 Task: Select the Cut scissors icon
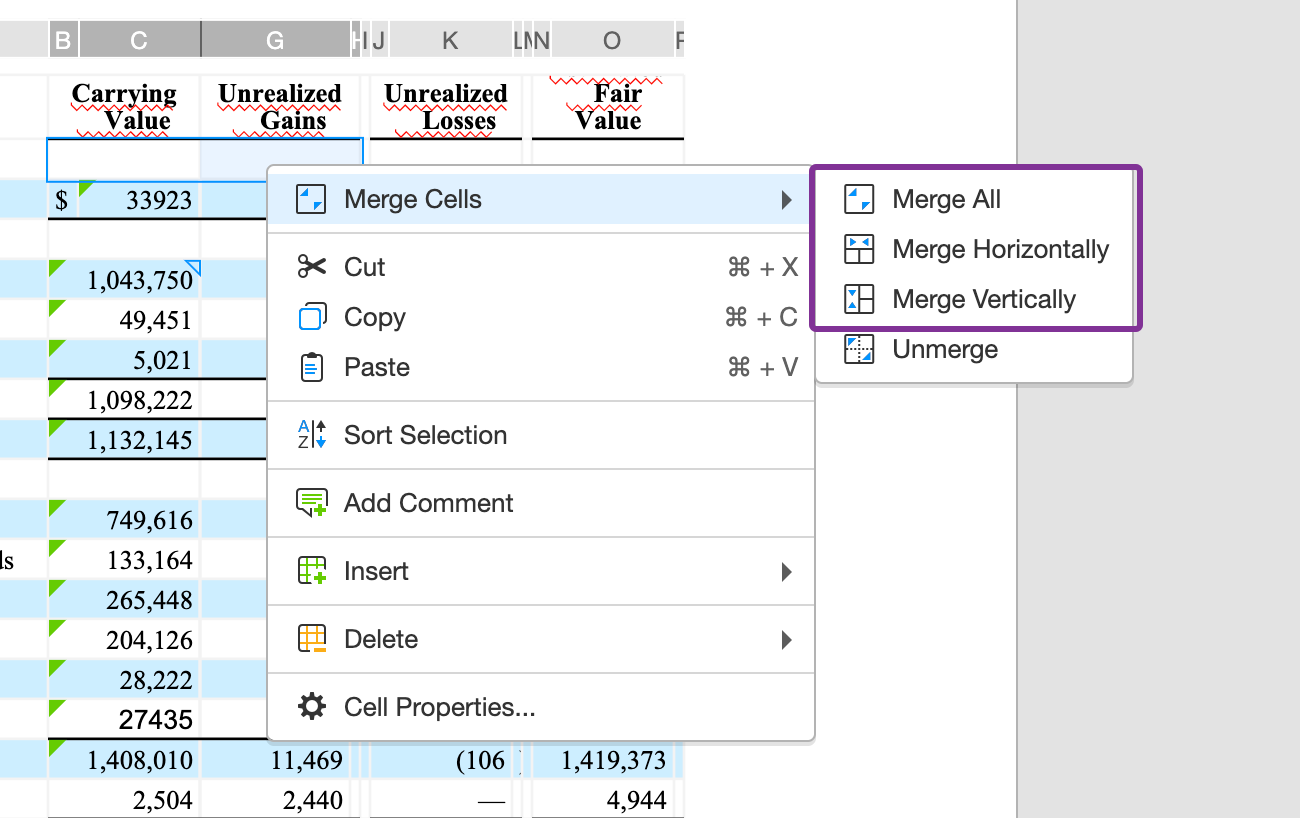click(x=311, y=267)
